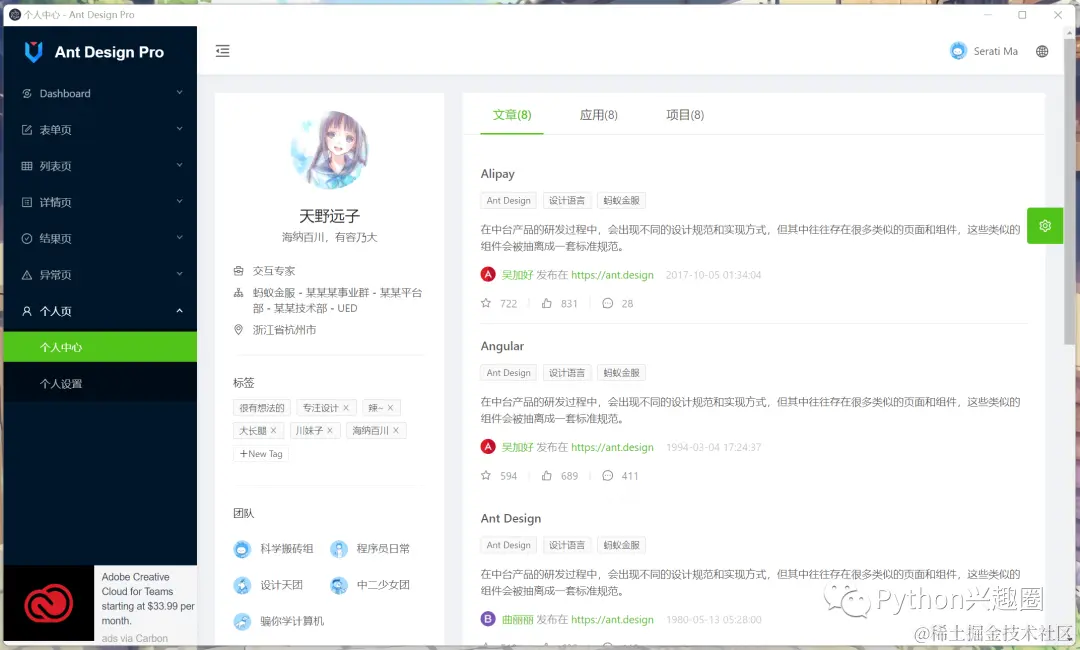Star the Alipay article
Screen dimensions: 1080x650
click(485, 303)
